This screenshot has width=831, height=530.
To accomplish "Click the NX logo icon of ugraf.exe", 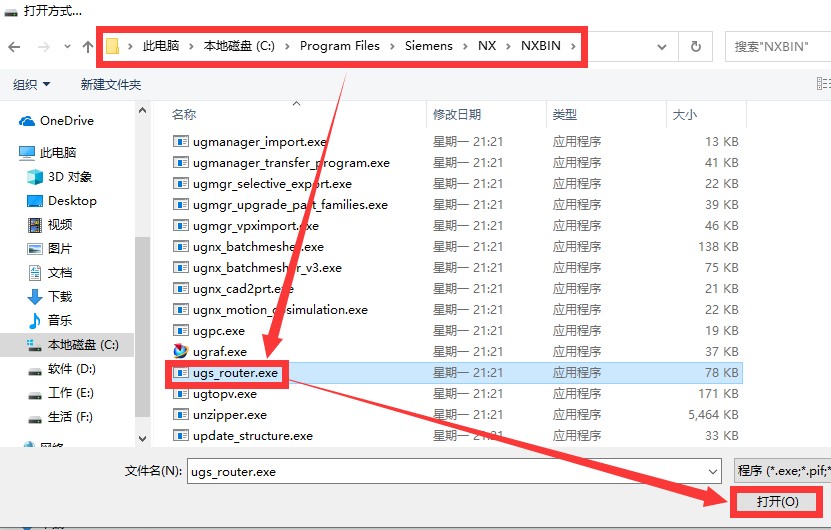I will point(181,351).
